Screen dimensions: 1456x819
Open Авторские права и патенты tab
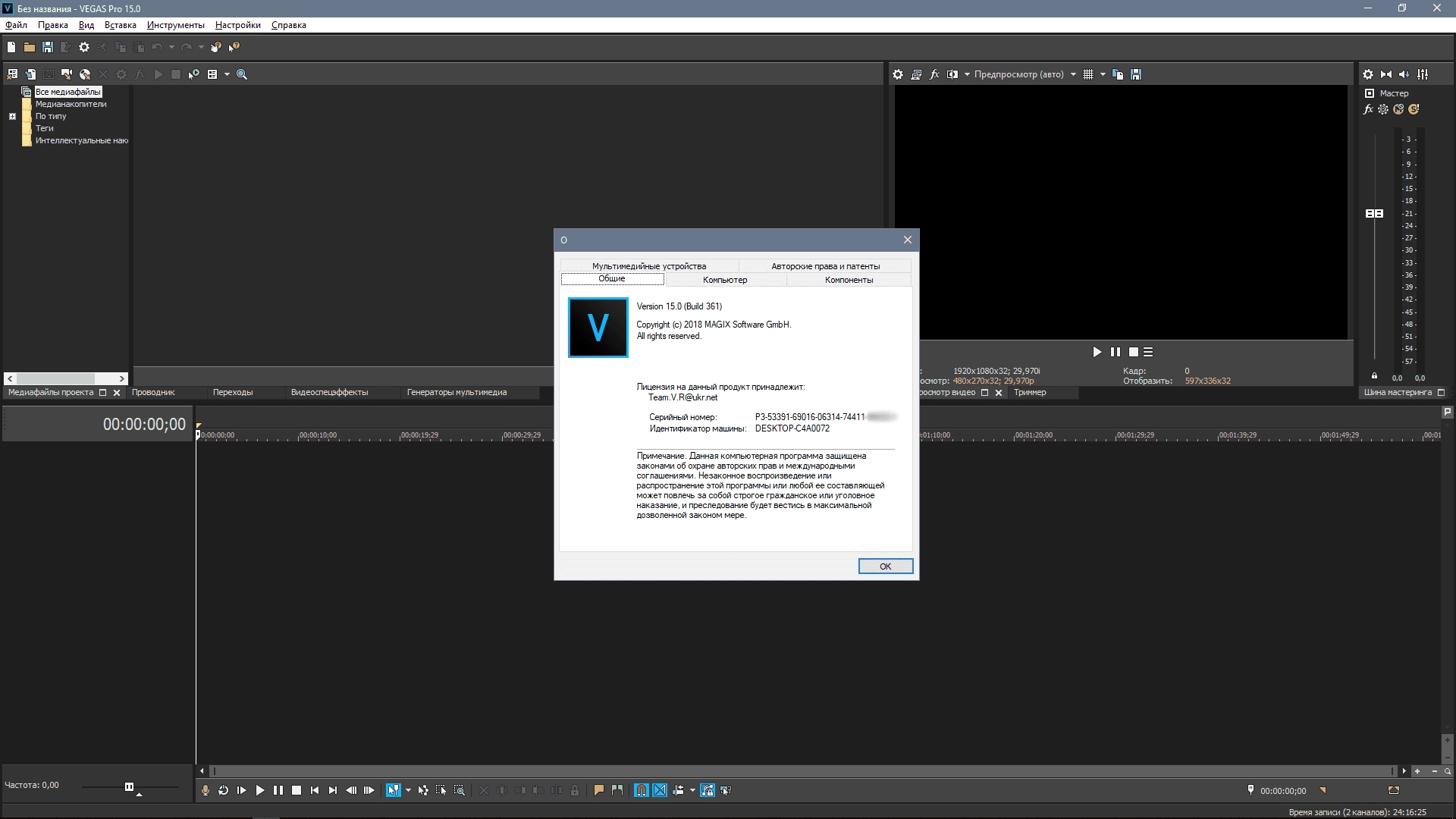825,266
